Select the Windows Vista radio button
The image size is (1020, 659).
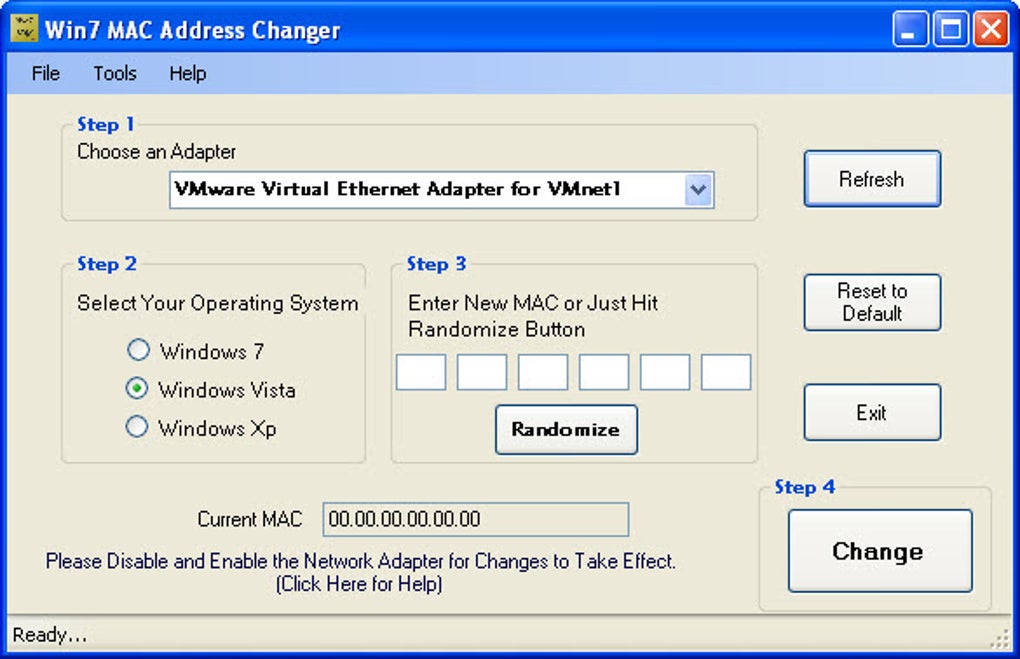pyautogui.click(x=137, y=388)
